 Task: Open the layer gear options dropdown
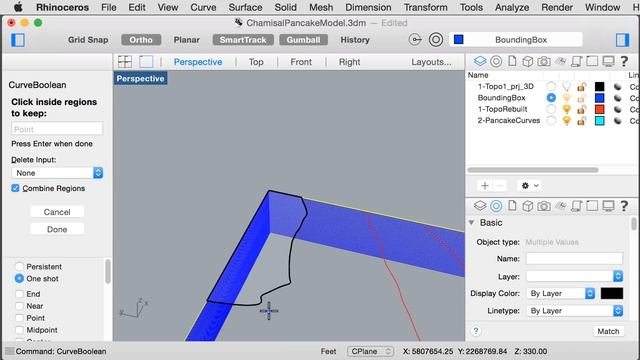tap(529, 186)
